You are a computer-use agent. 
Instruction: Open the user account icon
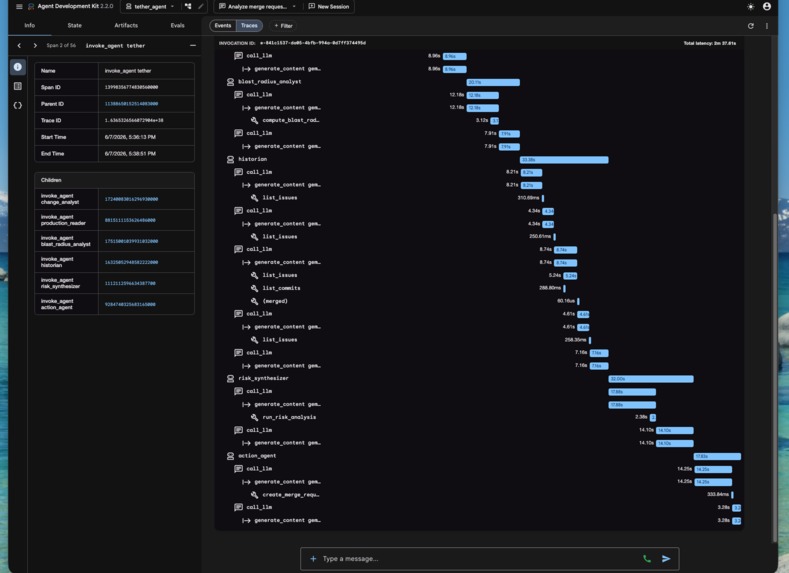coord(767,7)
